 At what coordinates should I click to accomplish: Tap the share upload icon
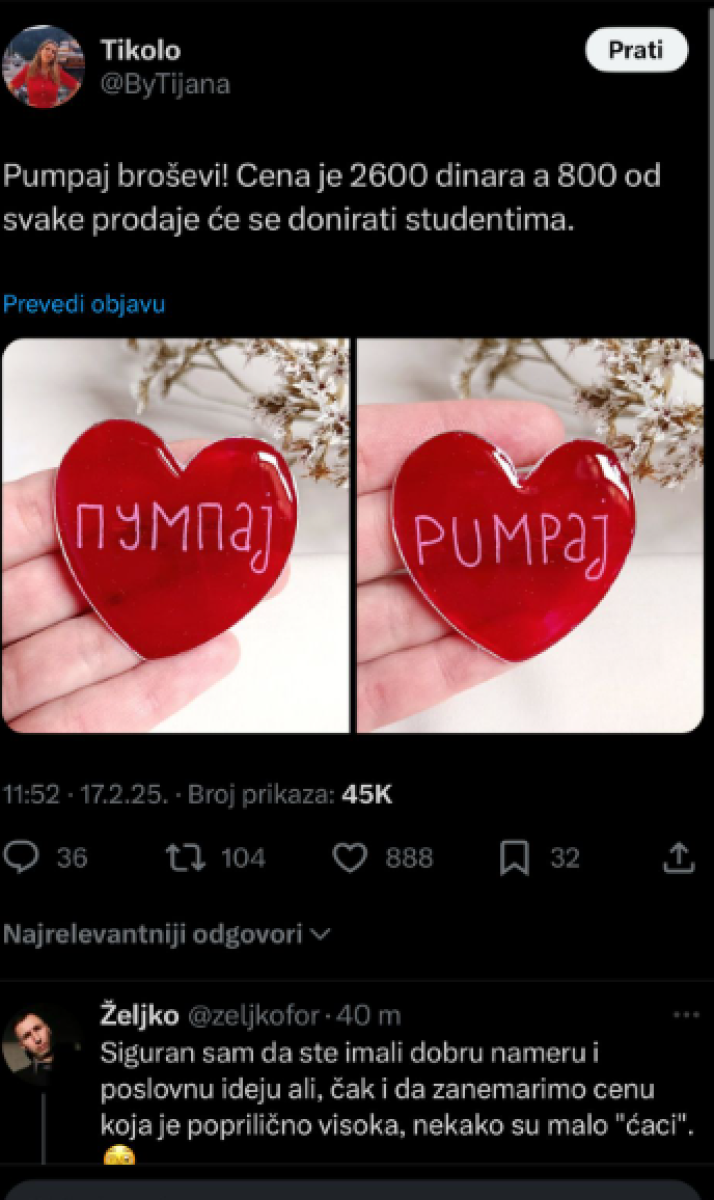pos(679,856)
